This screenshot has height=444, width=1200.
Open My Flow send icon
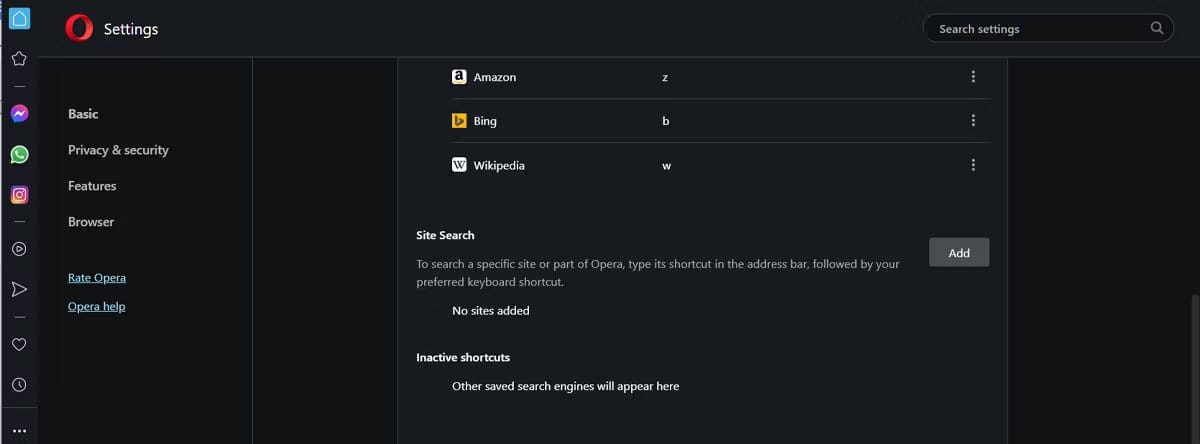[19, 289]
